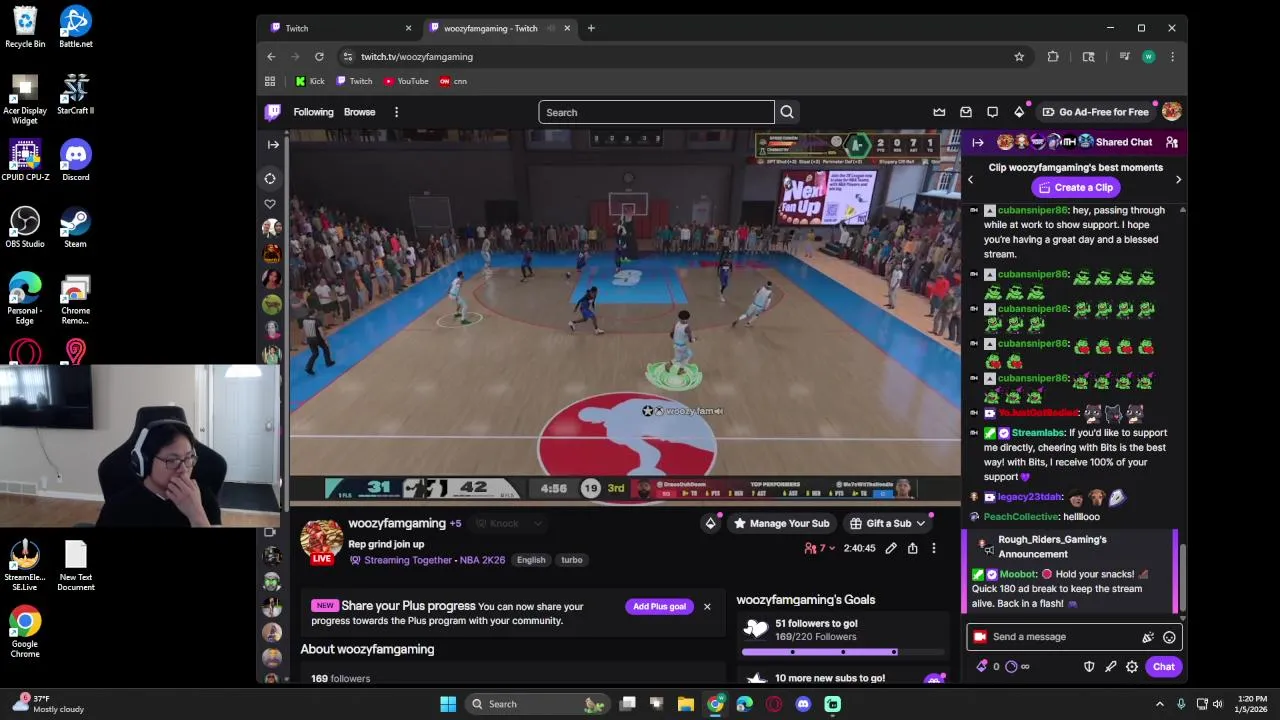1280x720 pixels.
Task: Expand the left followed channels sidebar
Action: [x=273, y=145]
